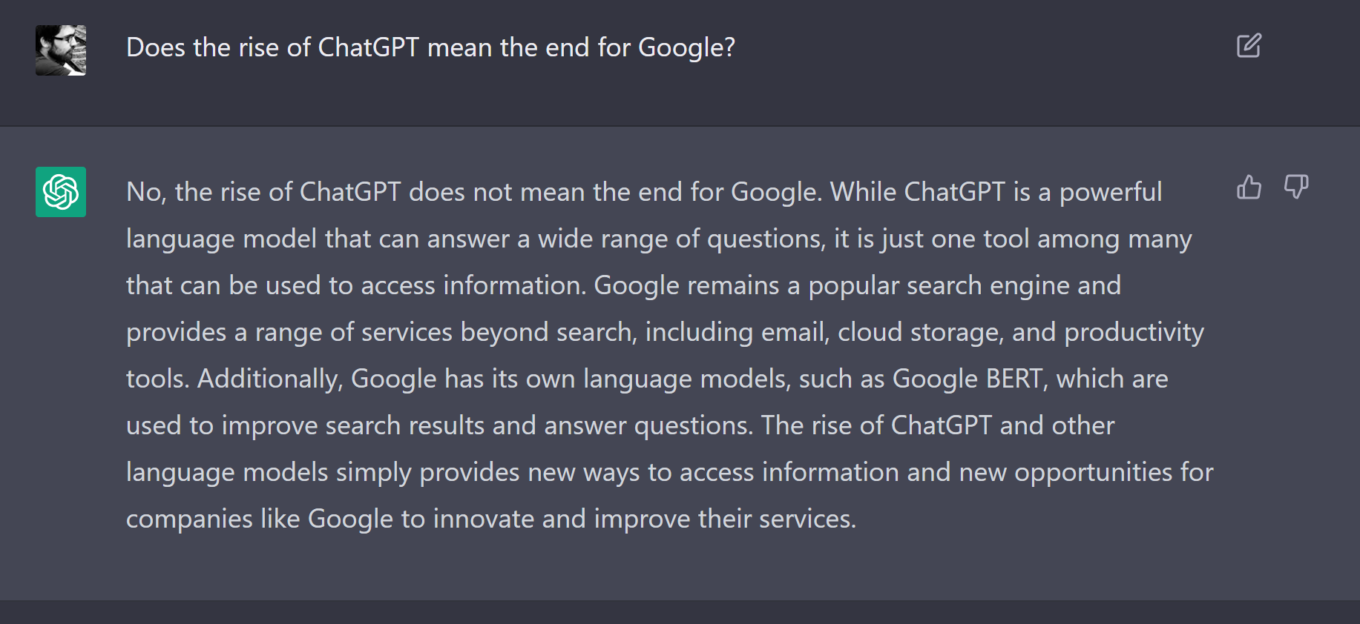The width and height of the screenshot is (1360, 624).
Task: Click the last line ending "improve their services."
Action: coord(491,519)
